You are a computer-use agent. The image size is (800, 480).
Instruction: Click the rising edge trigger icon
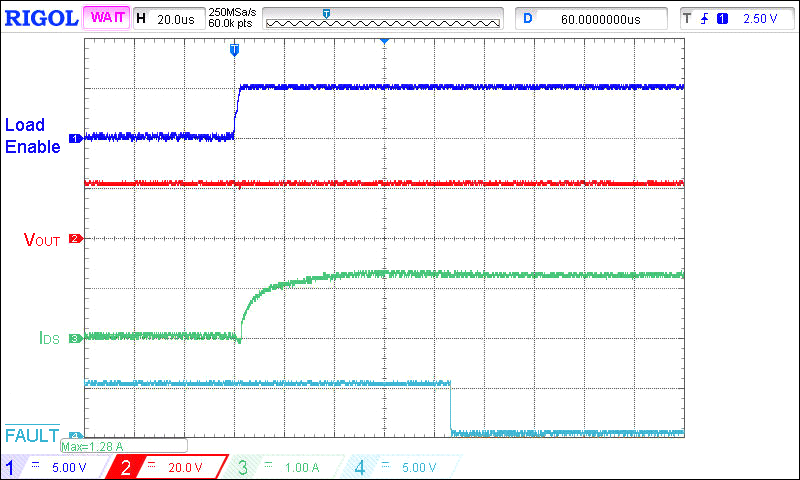pyautogui.click(x=702, y=19)
